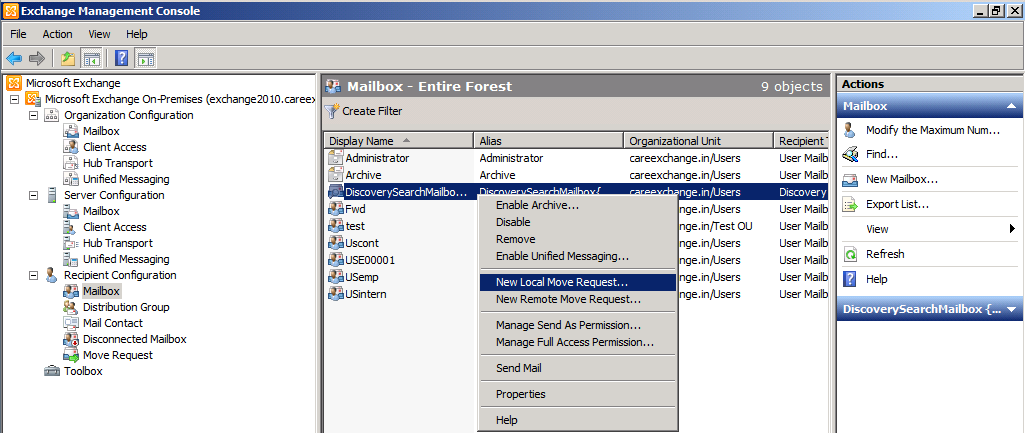Click the Organizational Unit column header

point(697,141)
